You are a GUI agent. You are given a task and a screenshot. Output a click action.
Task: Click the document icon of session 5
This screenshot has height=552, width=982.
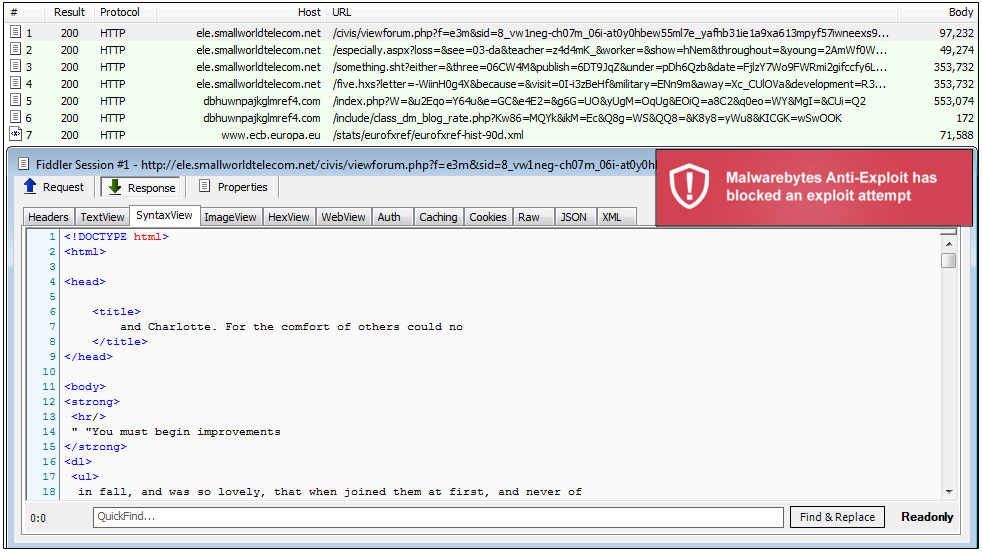click(15, 101)
